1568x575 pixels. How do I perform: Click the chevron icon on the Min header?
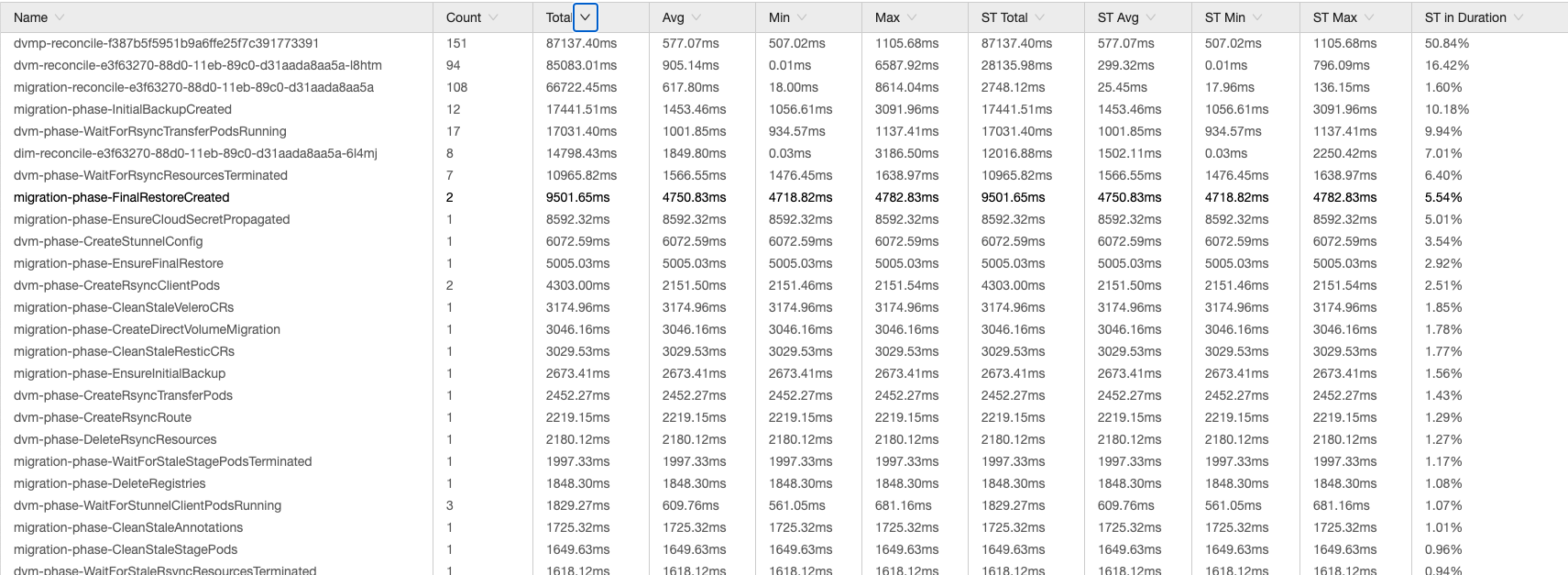click(801, 17)
